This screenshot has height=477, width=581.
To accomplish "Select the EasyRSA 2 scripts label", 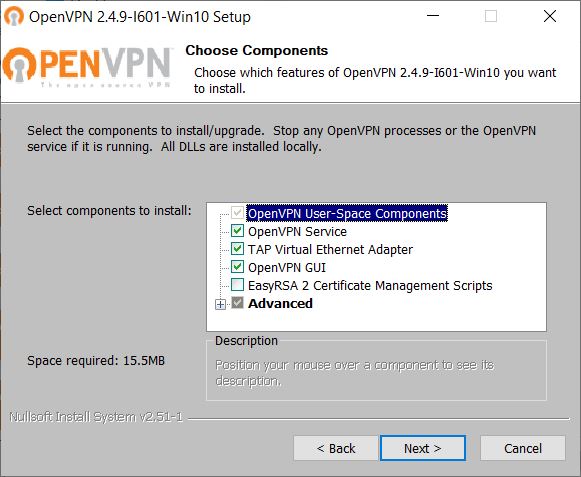I will click(370, 286).
